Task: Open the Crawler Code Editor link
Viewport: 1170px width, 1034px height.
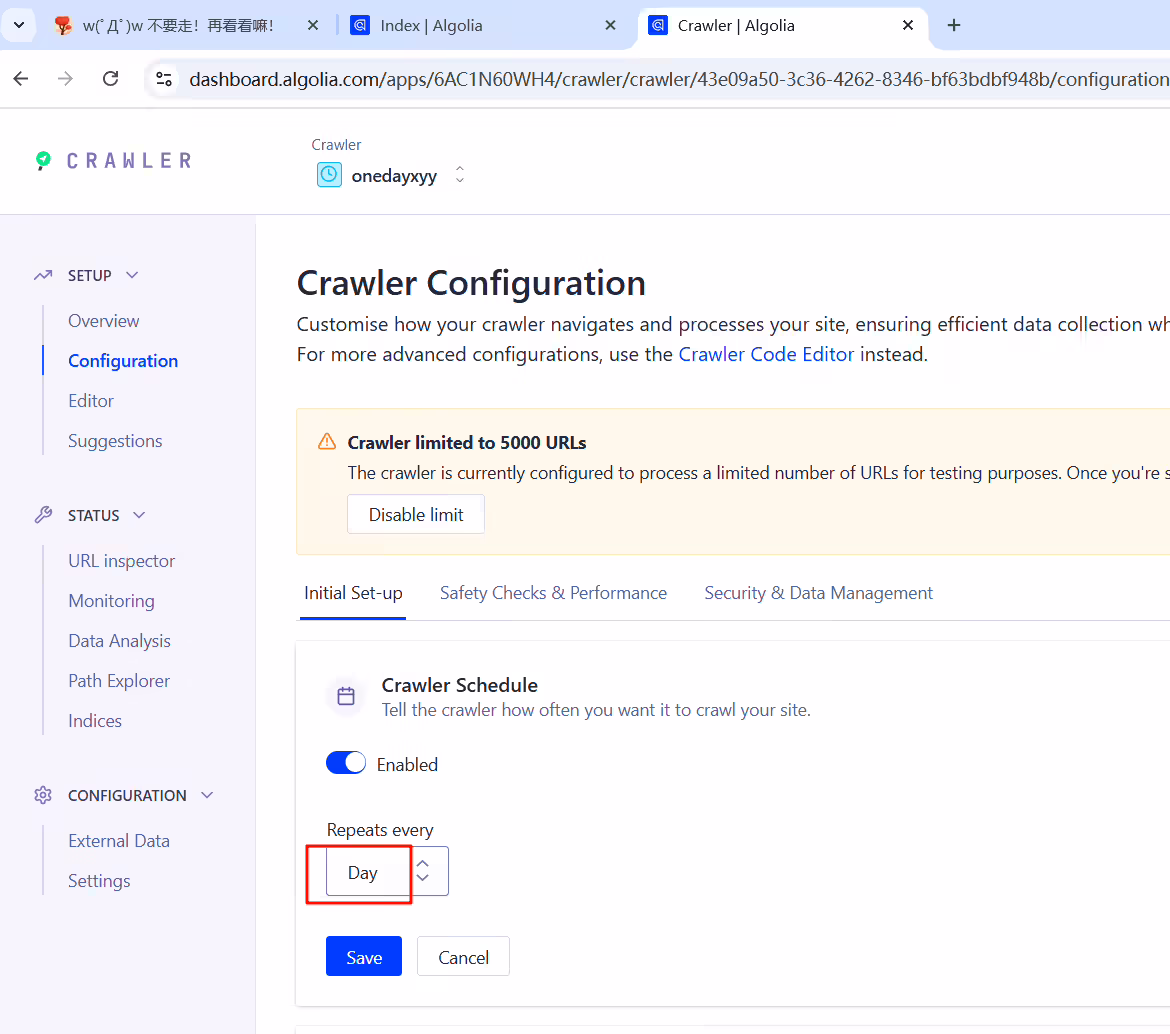Action: click(x=766, y=354)
